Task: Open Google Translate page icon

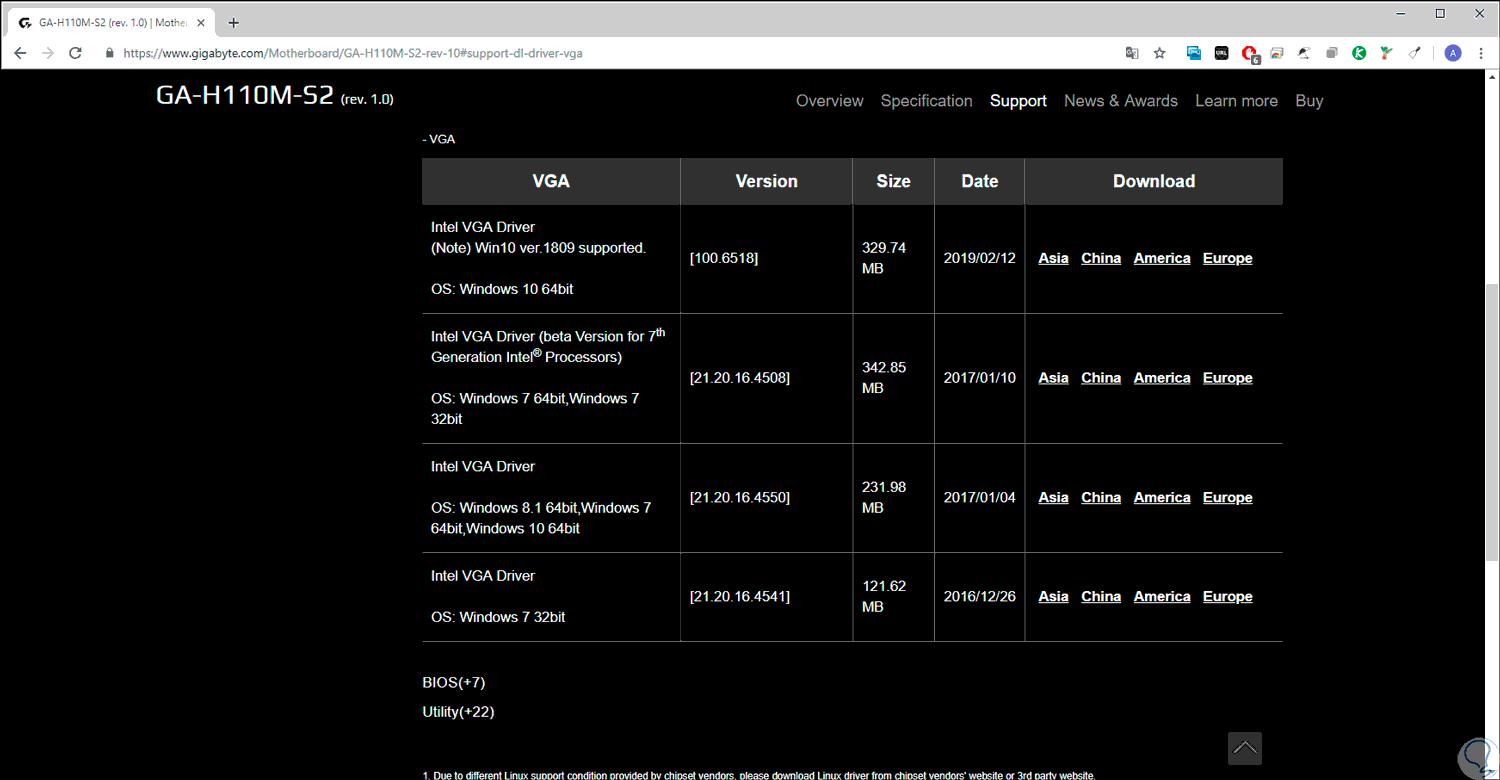Action: click(x=1132, y=53)
